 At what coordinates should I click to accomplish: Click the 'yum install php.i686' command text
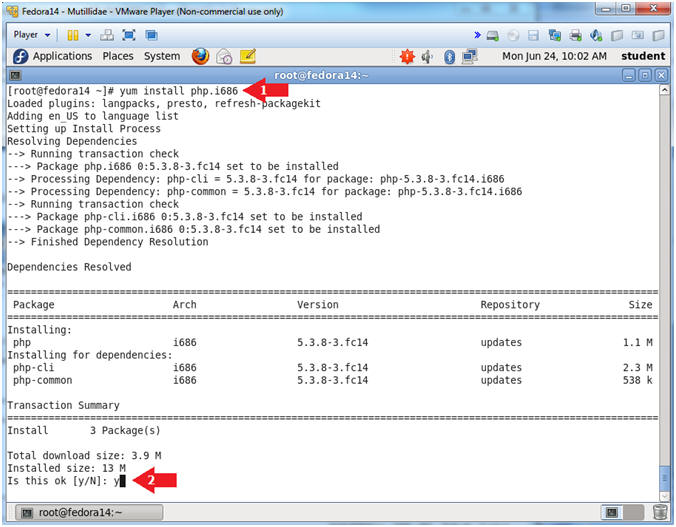178,91
